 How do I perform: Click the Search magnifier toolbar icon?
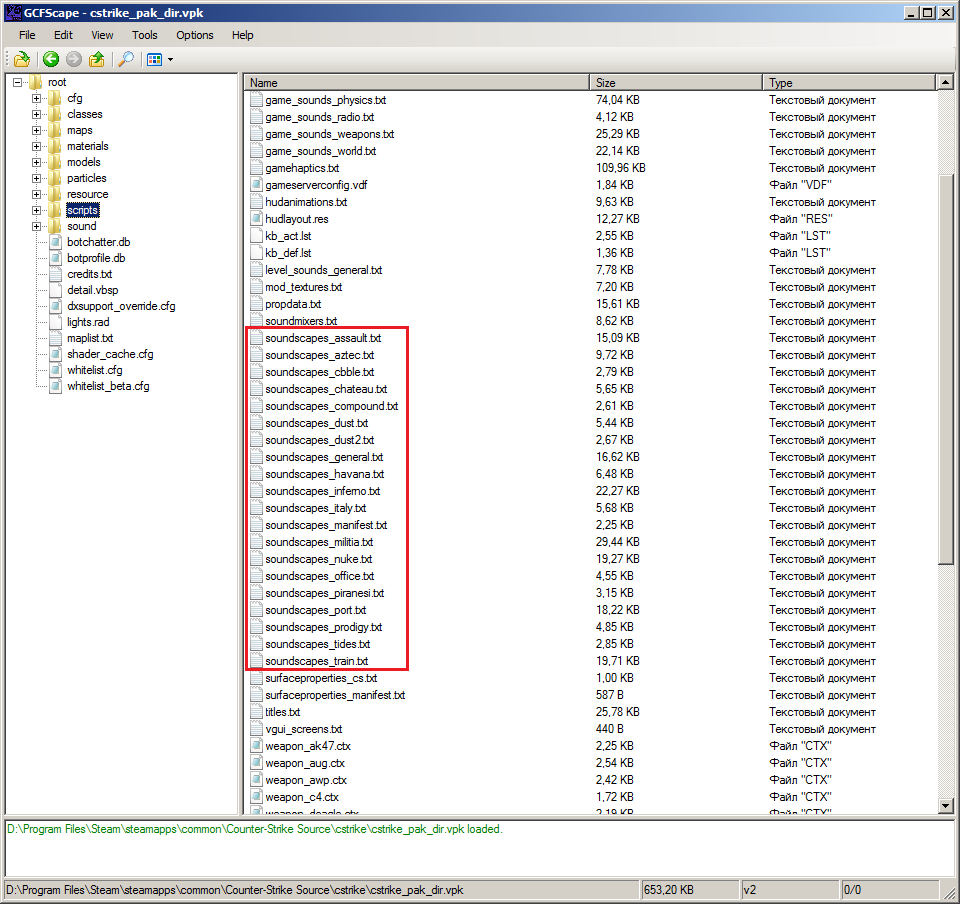(x=126, y=59)
